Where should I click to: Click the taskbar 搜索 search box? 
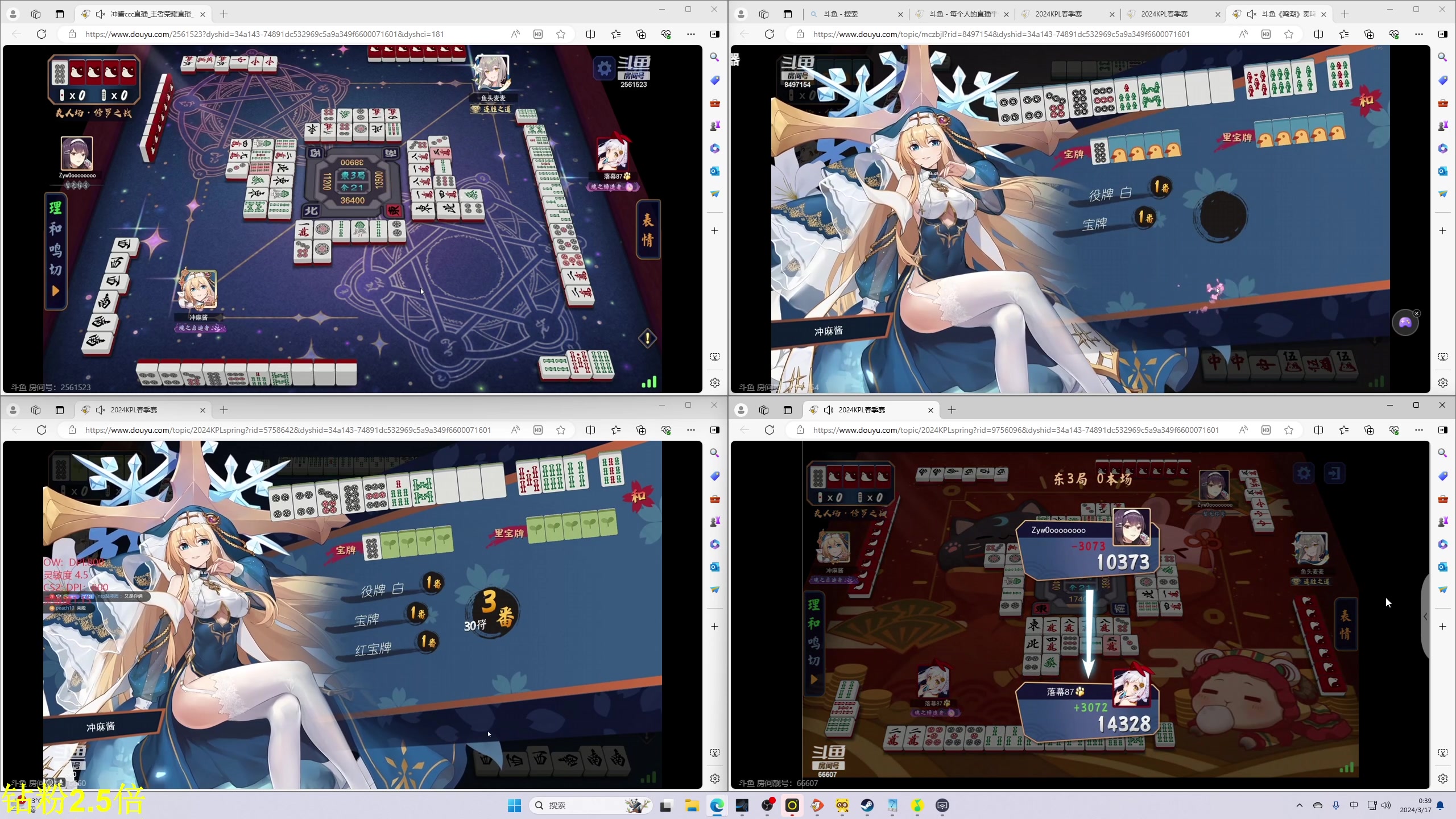tap(591, 805)
